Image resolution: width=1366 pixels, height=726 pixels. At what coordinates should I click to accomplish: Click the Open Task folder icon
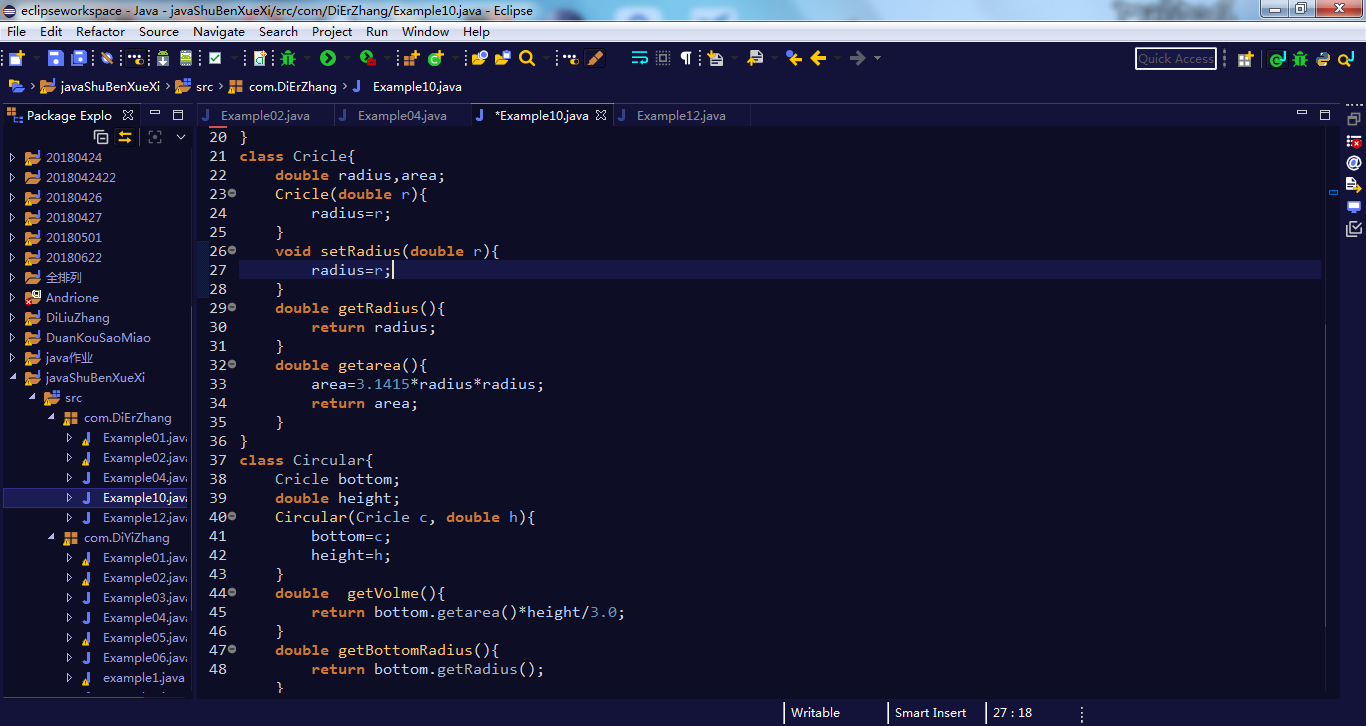pos(503,58)
